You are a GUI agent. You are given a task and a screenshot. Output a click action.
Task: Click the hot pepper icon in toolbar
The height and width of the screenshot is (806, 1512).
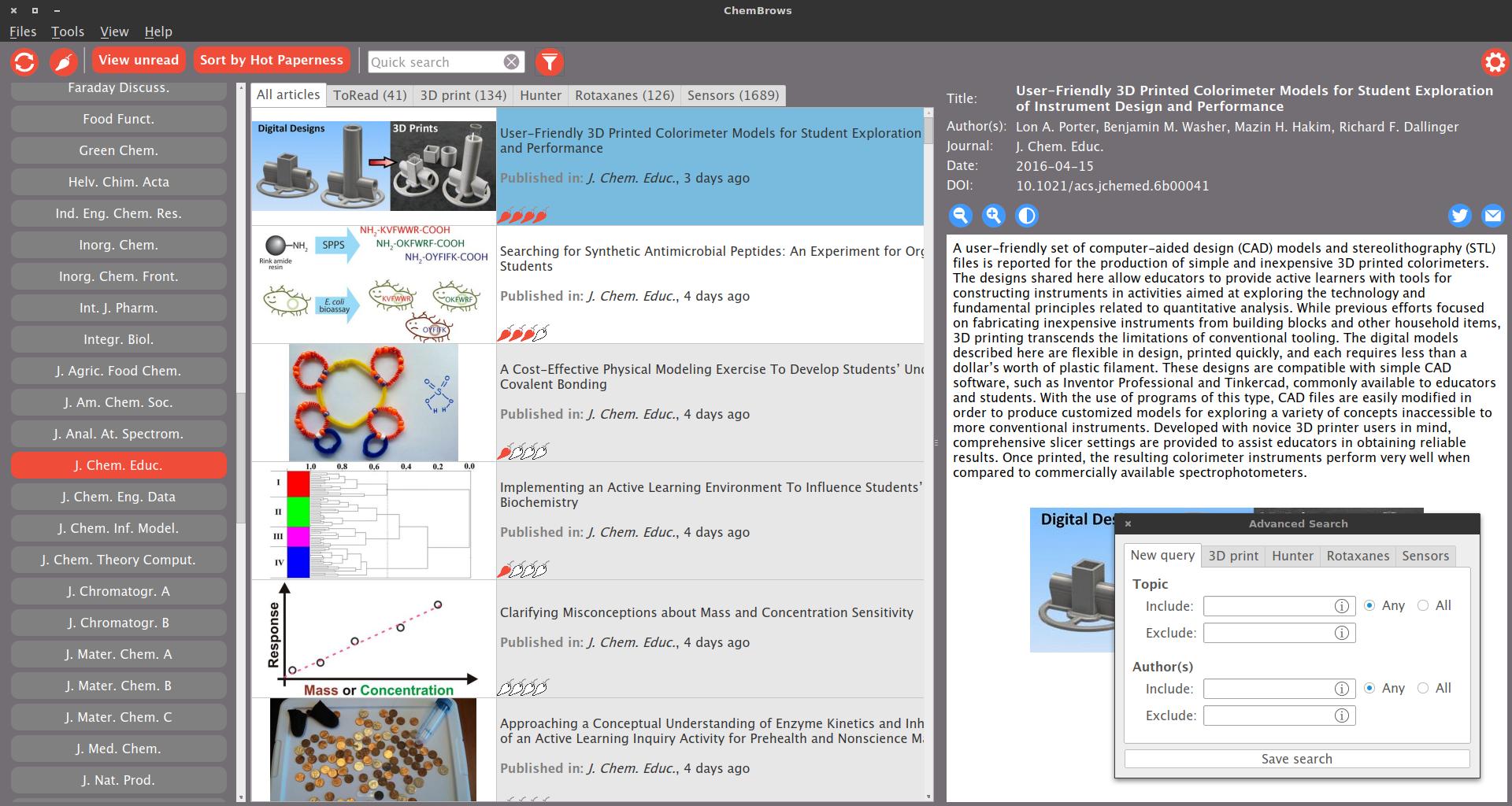click(x=63, y=61)
